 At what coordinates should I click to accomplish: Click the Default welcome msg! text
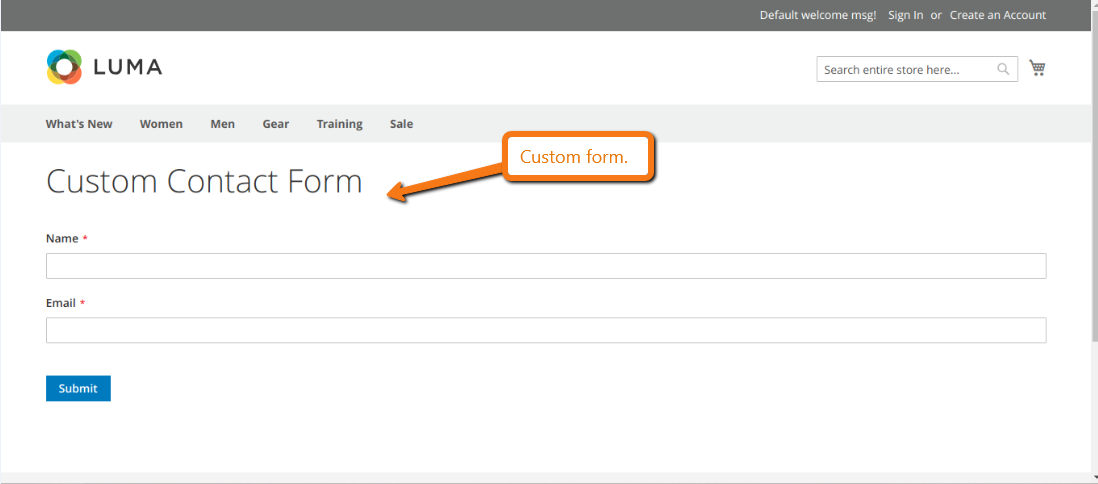818,15
